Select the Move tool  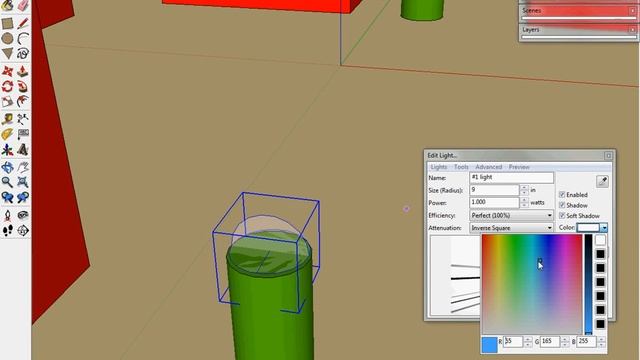7,71
